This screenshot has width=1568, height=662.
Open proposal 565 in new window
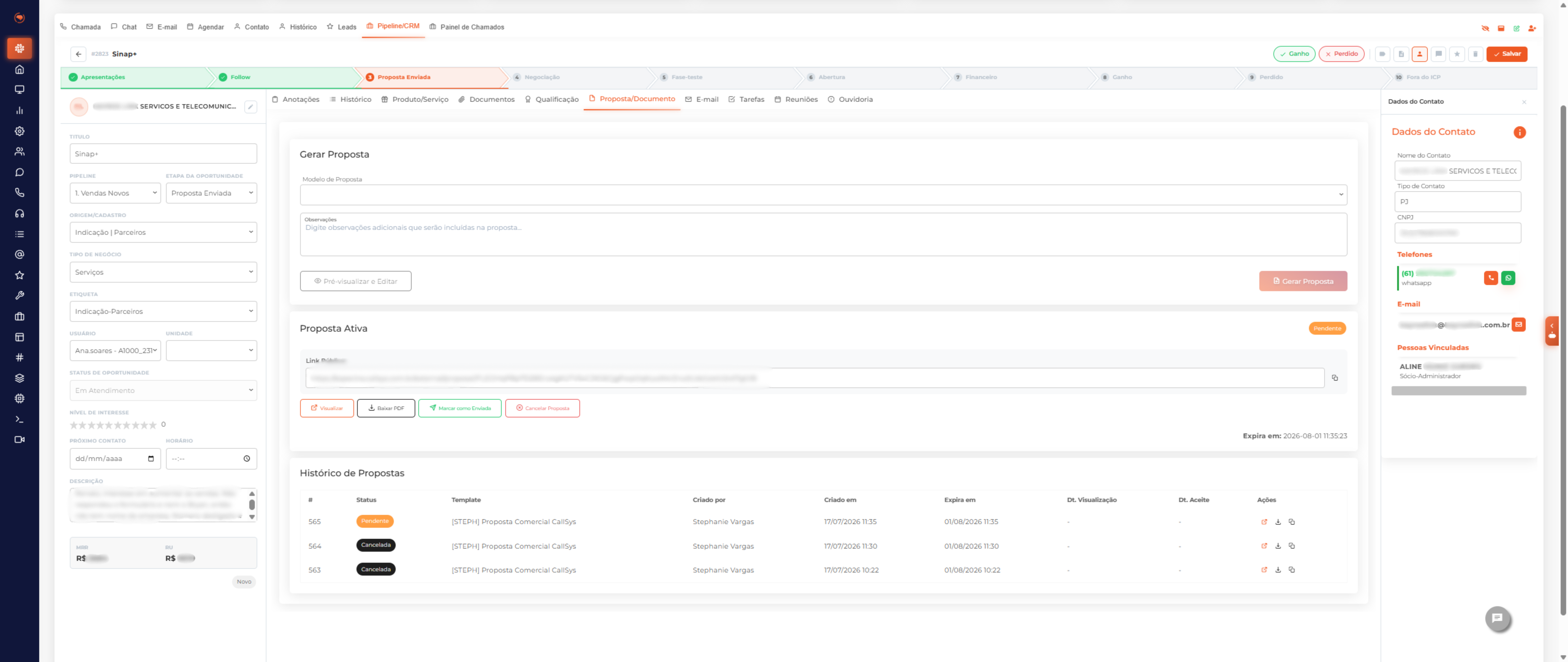[1264, 522]
